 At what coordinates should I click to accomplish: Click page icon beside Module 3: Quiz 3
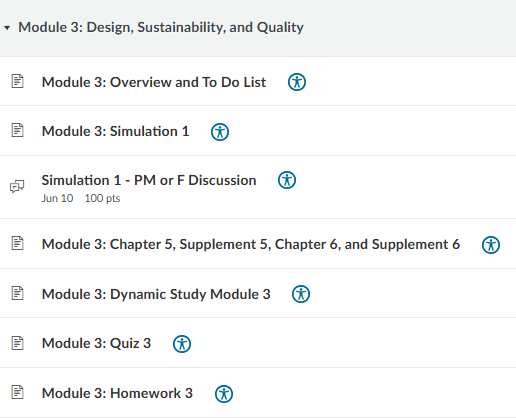coord(17,343)
